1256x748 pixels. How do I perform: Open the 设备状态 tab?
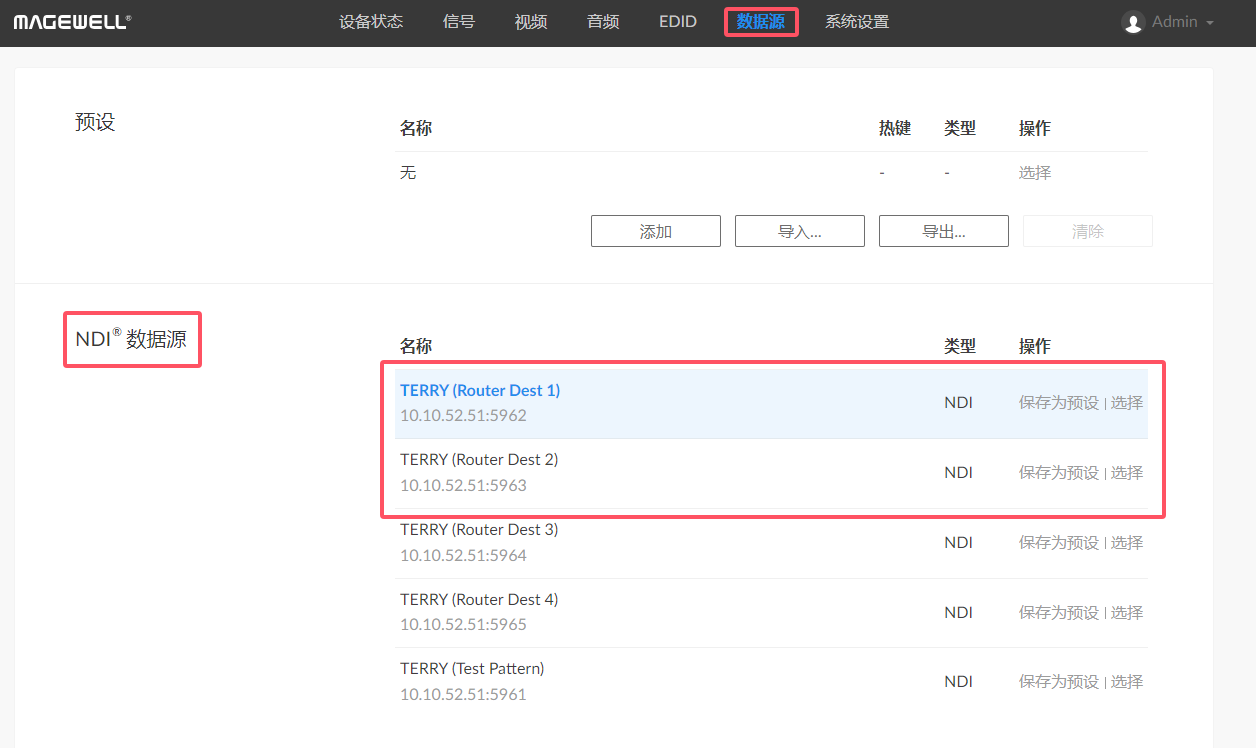click(371, 22)
